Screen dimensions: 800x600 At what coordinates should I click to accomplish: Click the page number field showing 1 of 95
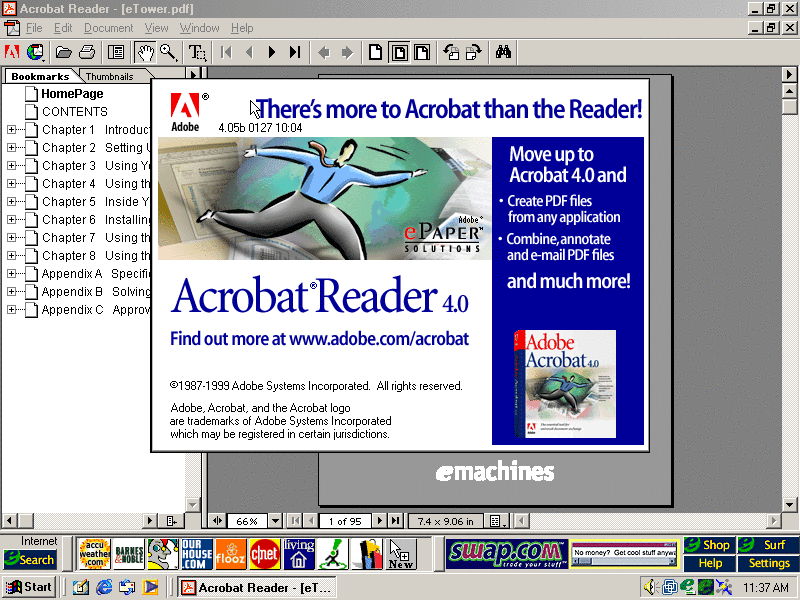coord(345,521)
